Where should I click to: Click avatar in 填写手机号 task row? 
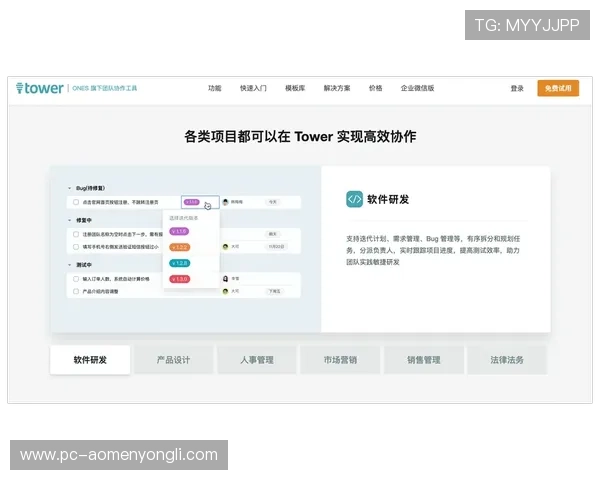225,247
